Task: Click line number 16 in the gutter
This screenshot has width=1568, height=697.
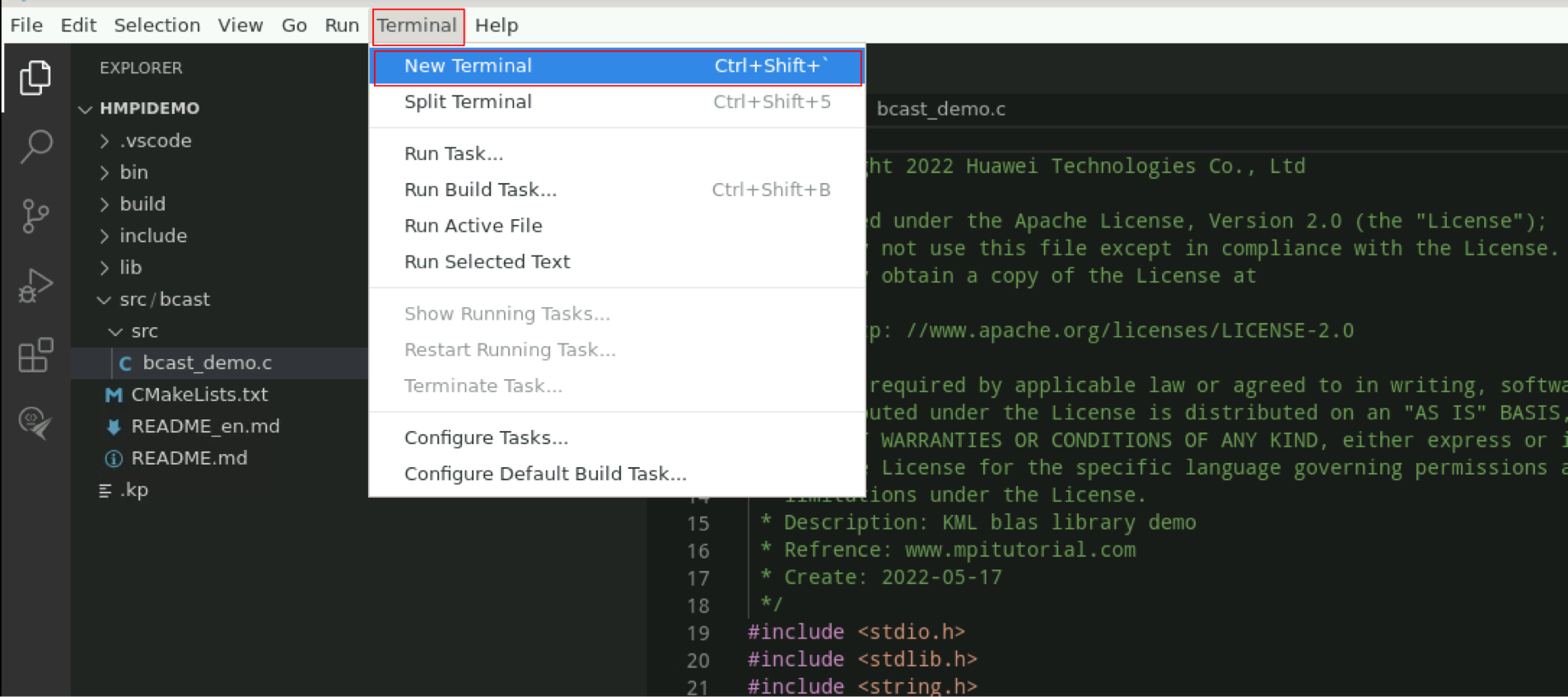Action: pyautogui.click(x=698, y=550)
